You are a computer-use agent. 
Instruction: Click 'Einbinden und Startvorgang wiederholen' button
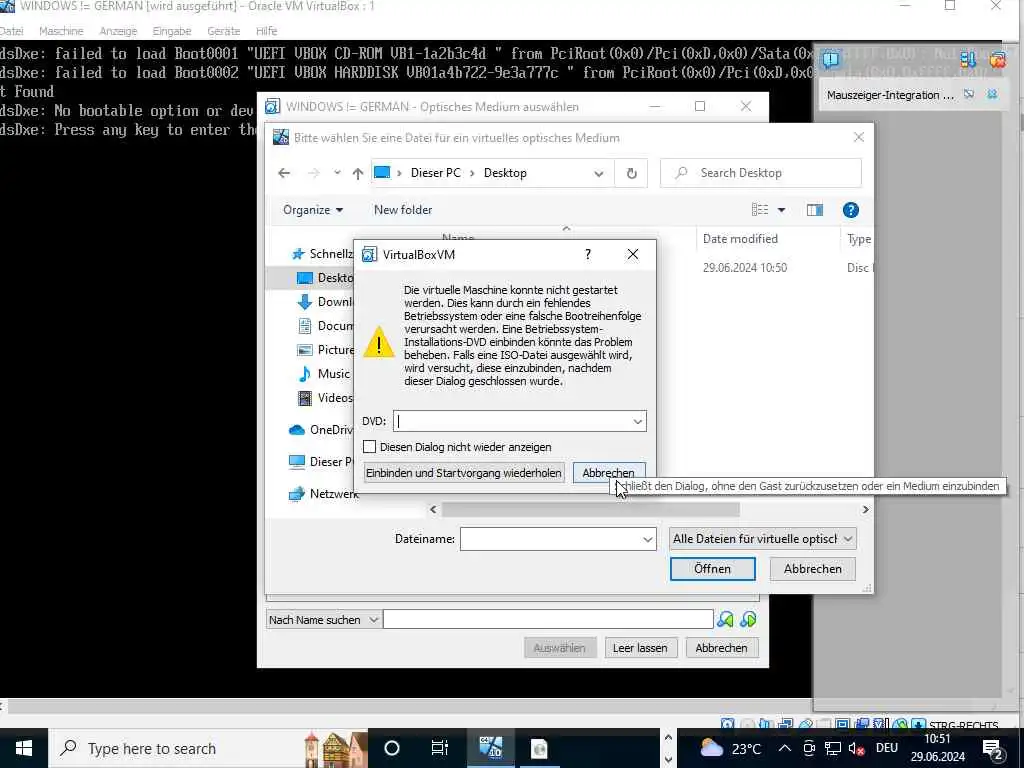tap(464, 473)
